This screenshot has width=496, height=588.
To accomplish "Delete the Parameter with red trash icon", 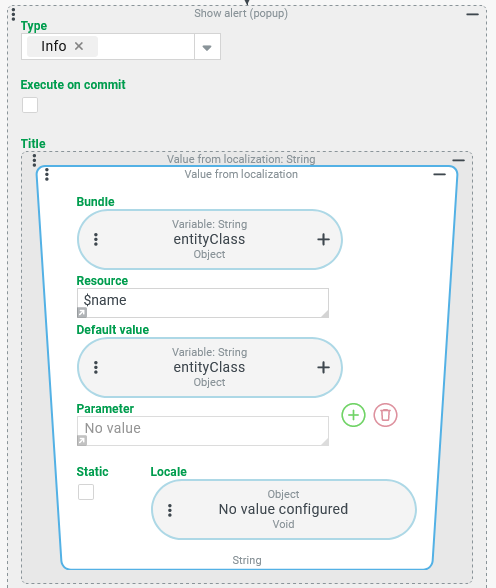I will [x=385, y=415].
